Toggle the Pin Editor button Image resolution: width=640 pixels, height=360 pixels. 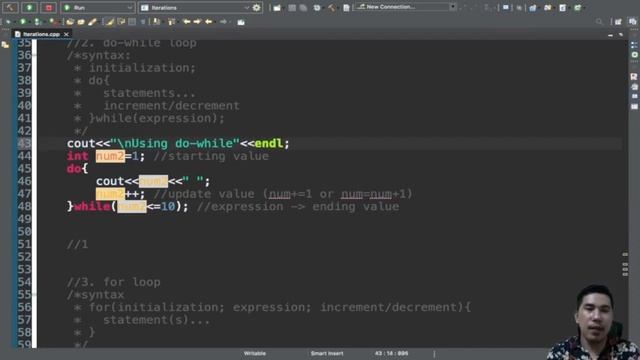pos(241,22)
